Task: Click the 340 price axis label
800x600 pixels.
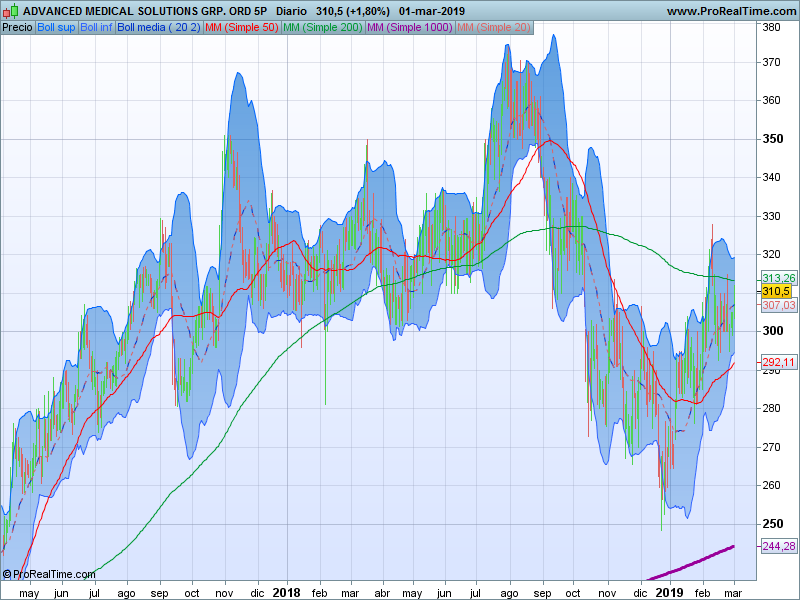Action: point(771,177)
